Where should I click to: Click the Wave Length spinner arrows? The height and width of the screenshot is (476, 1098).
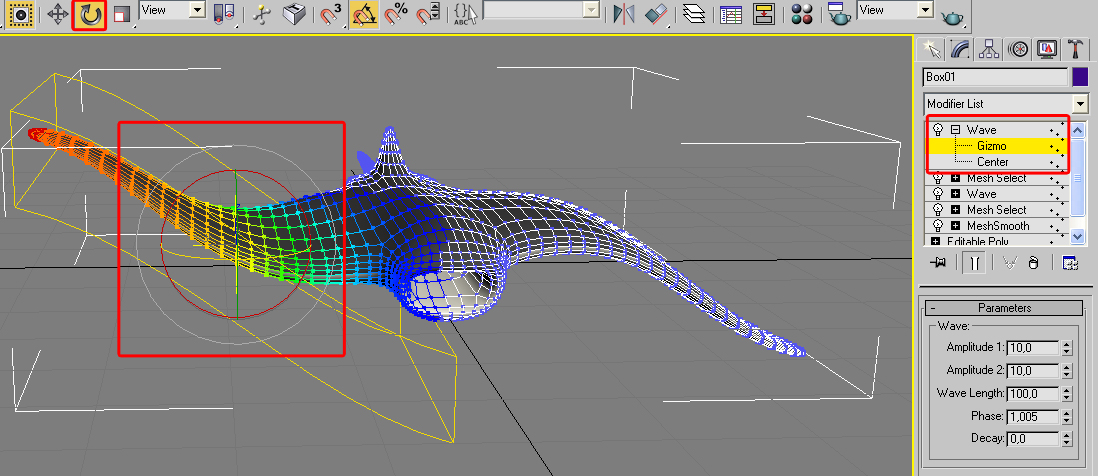(1066, 393)
